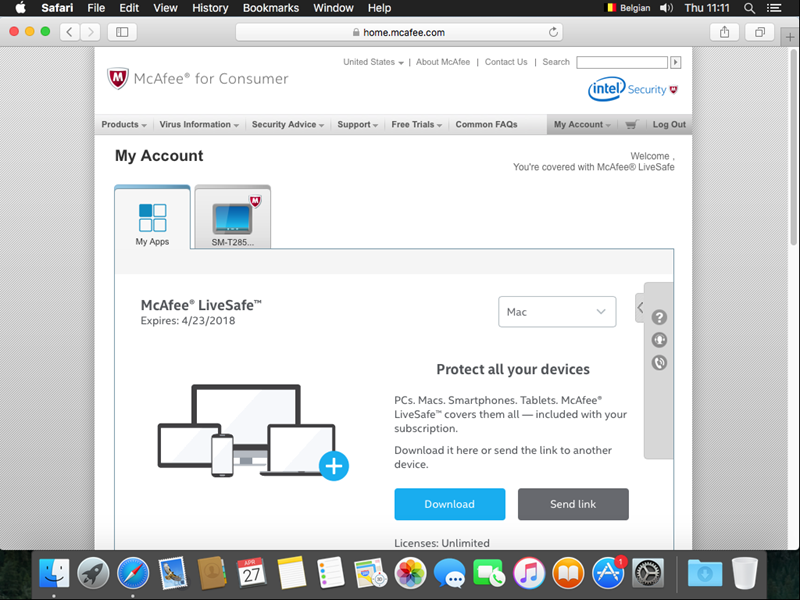Open the Safari History menu

[x=210, y=8]
